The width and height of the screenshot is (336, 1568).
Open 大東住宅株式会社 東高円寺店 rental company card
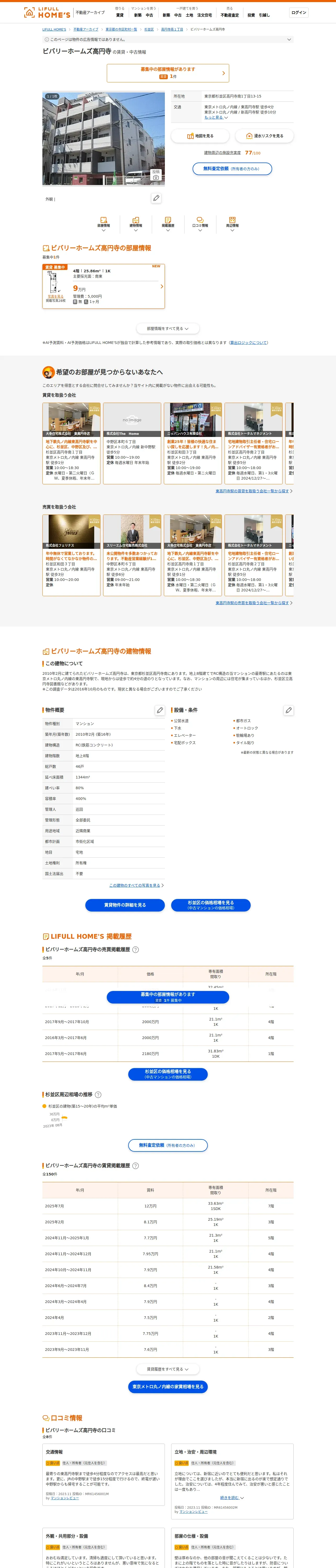tap(71, 443)
